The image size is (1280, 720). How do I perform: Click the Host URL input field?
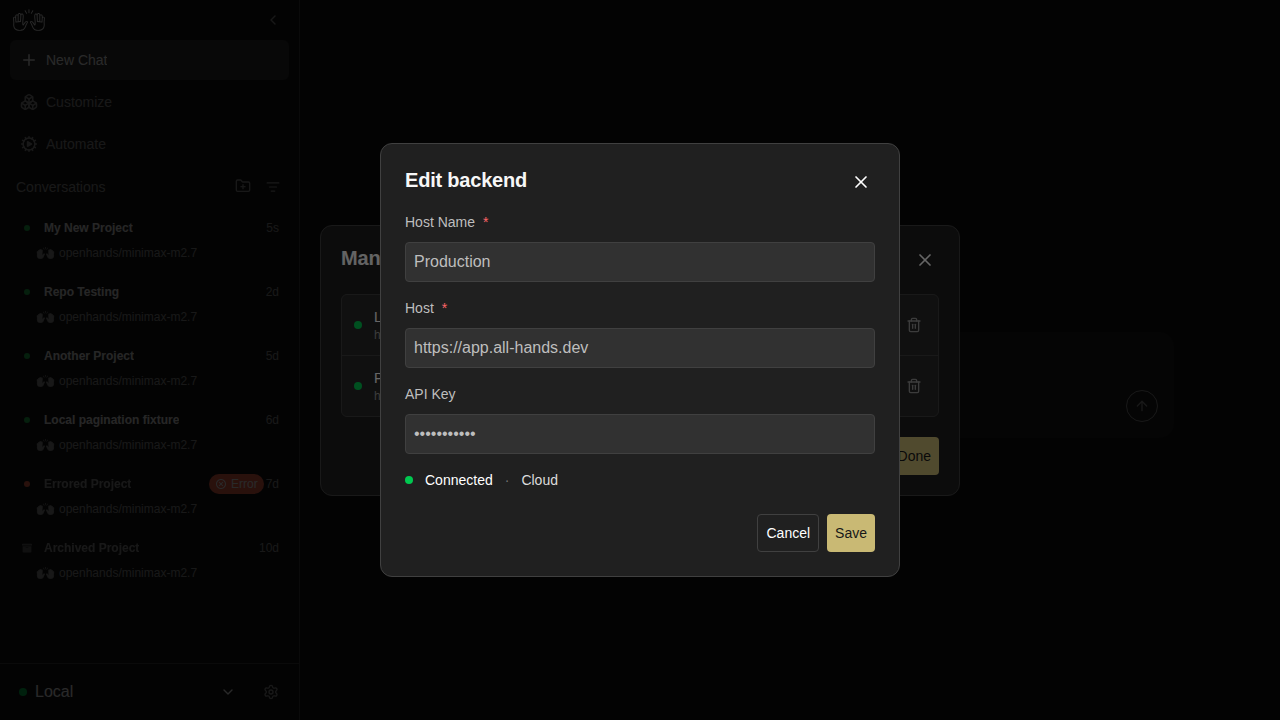pyautogui.click(x=640, y=348)
